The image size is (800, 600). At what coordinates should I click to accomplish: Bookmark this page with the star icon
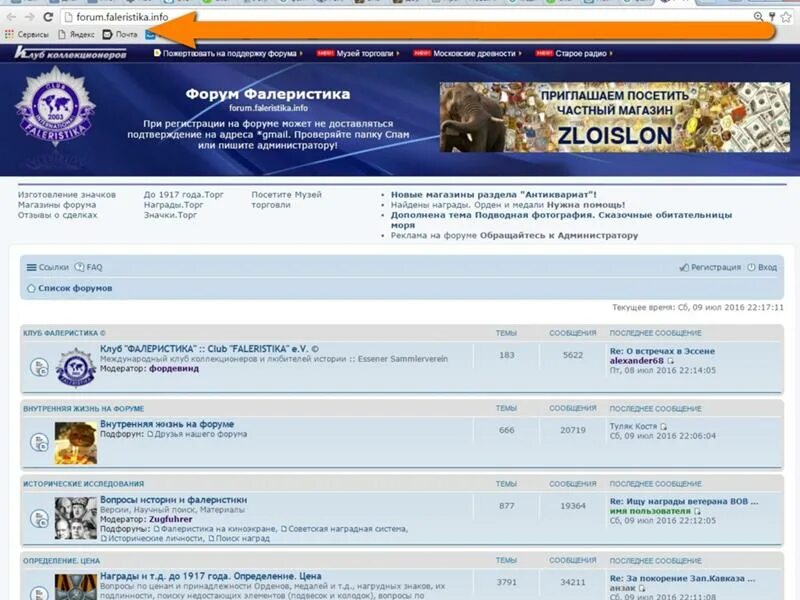click(786, 17)
